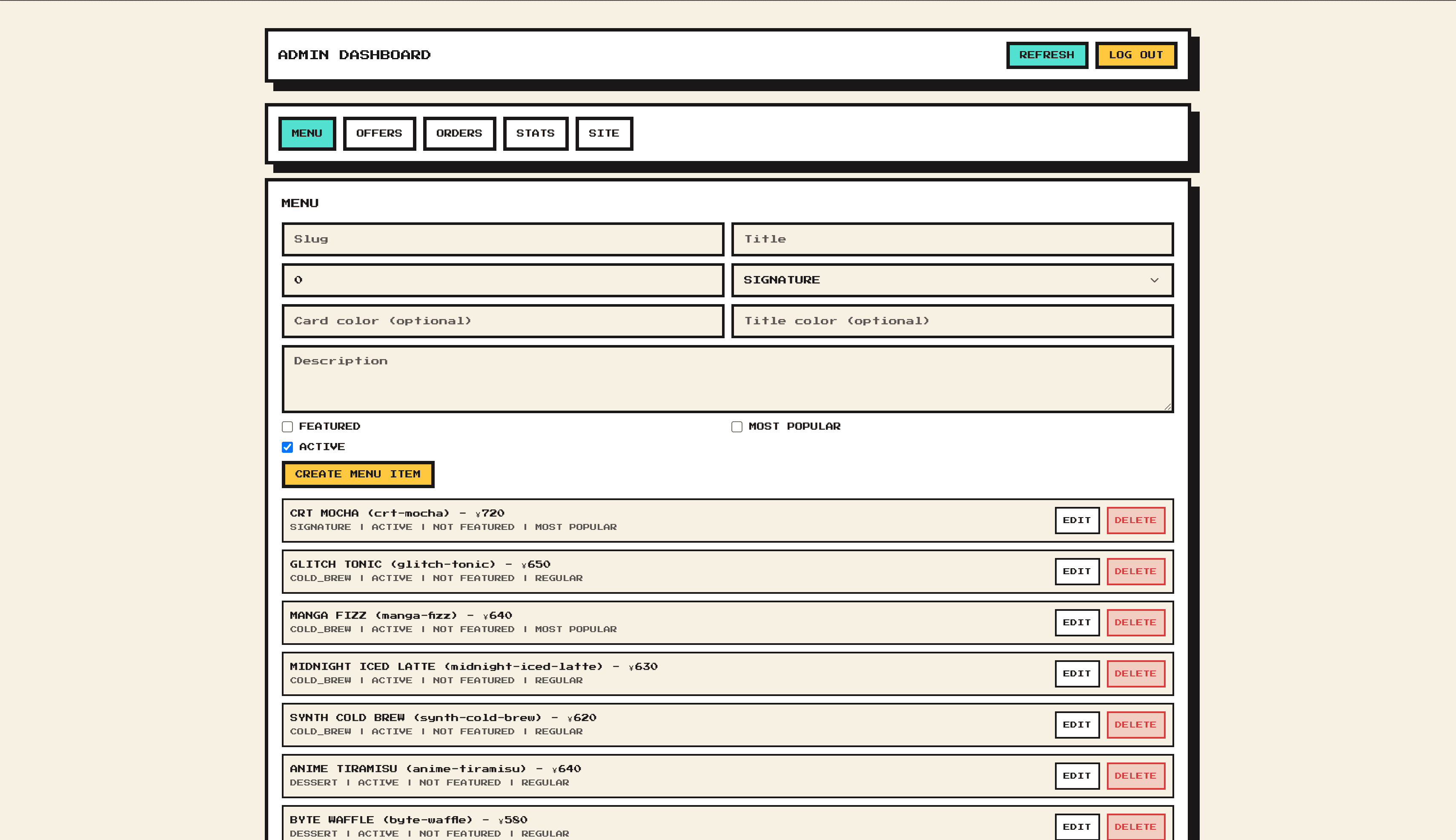
Task: Open the Orders tab
Action: (x=459, y=134)
